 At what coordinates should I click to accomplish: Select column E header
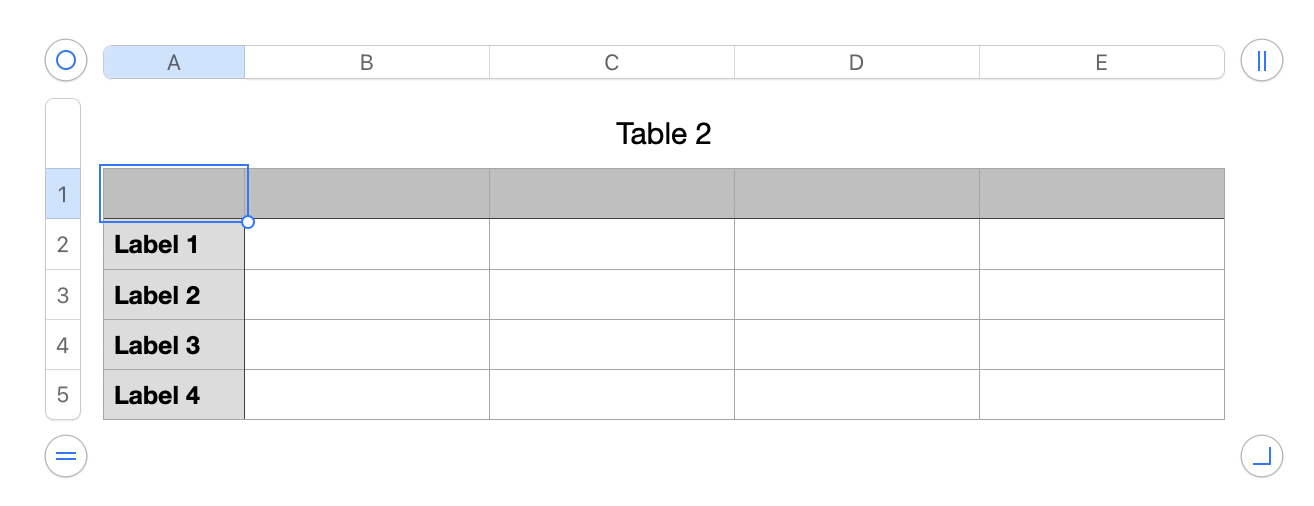1101,62
